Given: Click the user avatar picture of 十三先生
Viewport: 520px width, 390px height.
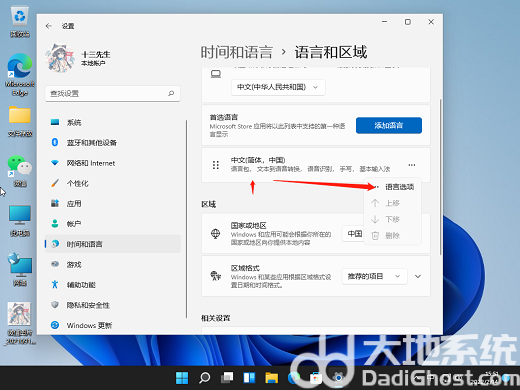Looking at the screenshot, I should click(60, 58).
